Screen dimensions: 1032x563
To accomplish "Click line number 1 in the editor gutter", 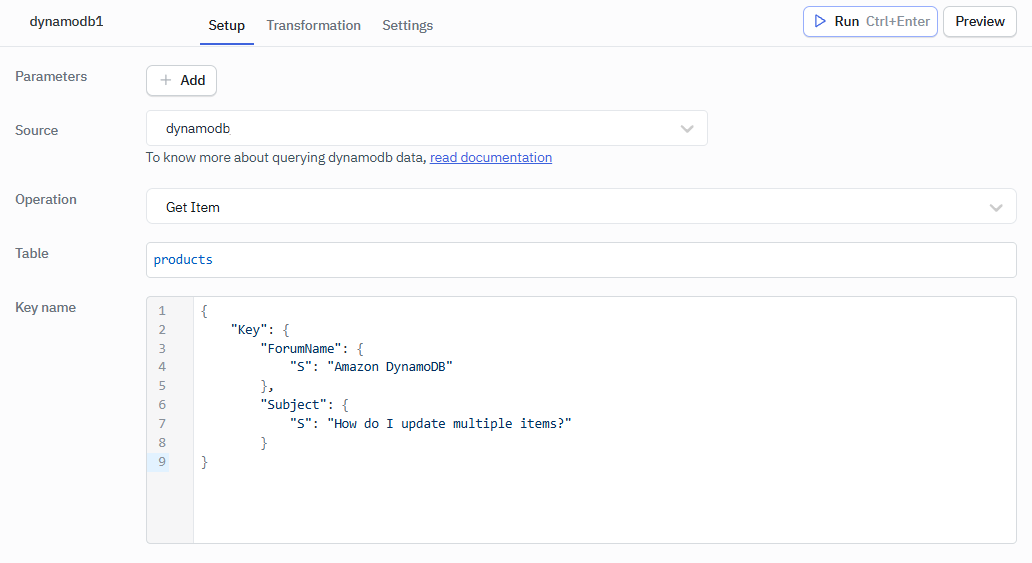I will point(162,311).
